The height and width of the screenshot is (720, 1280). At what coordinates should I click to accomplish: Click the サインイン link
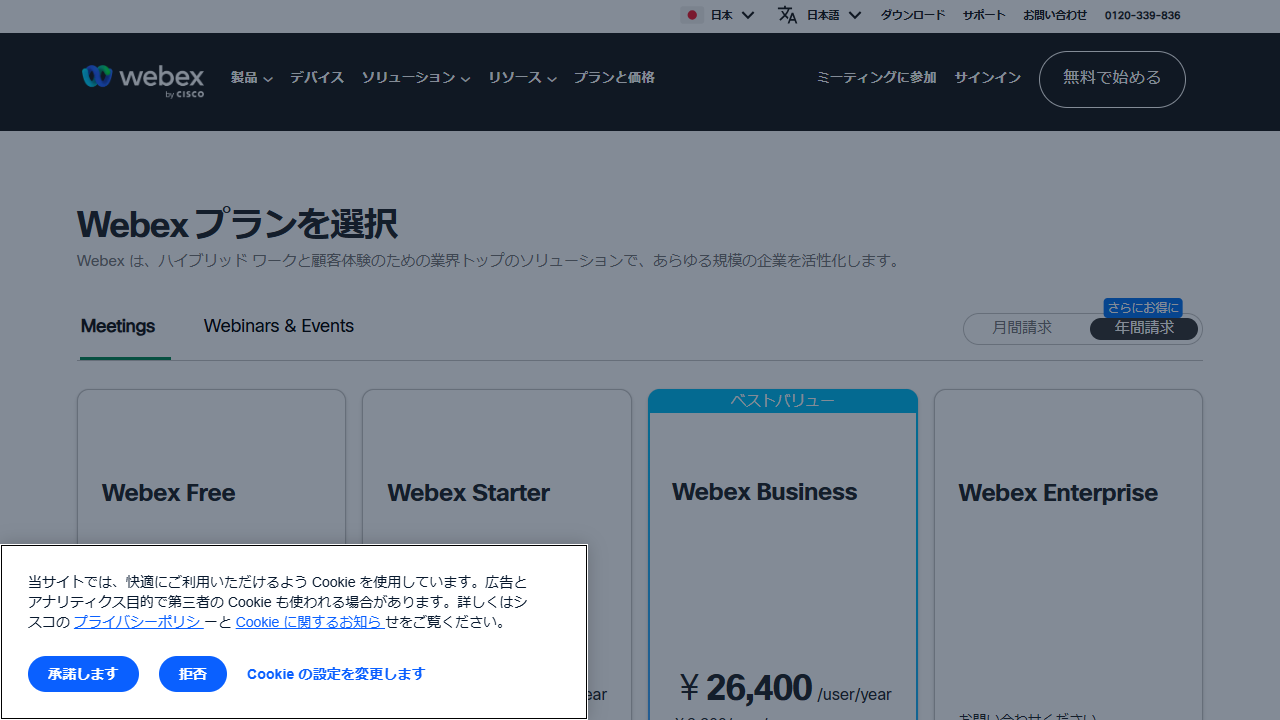[x=987, y=78]
